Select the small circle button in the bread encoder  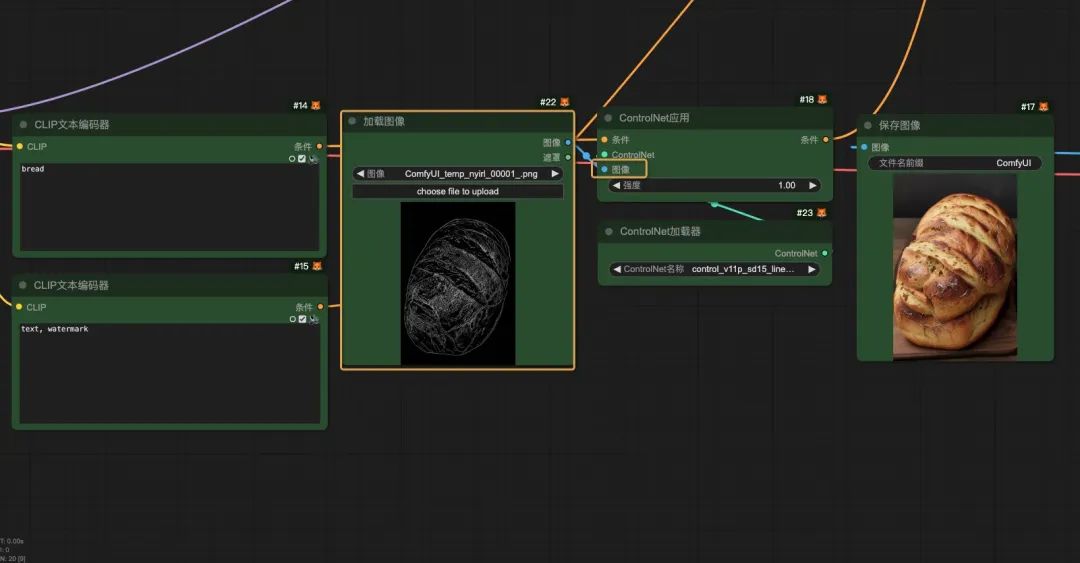point(292,159)
